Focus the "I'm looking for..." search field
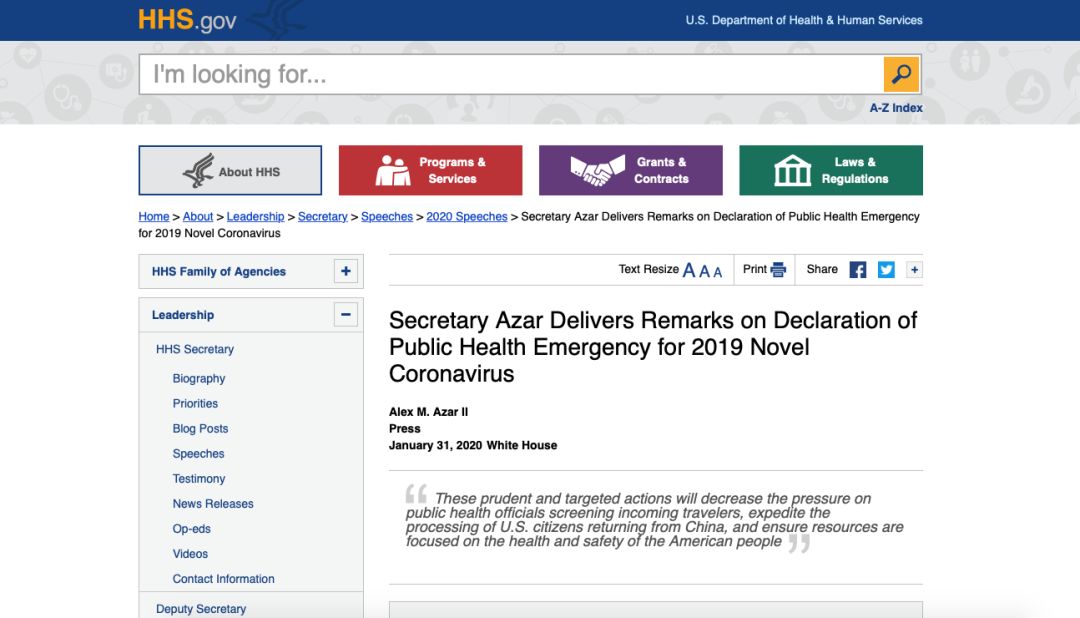 (x=511, y=74)
